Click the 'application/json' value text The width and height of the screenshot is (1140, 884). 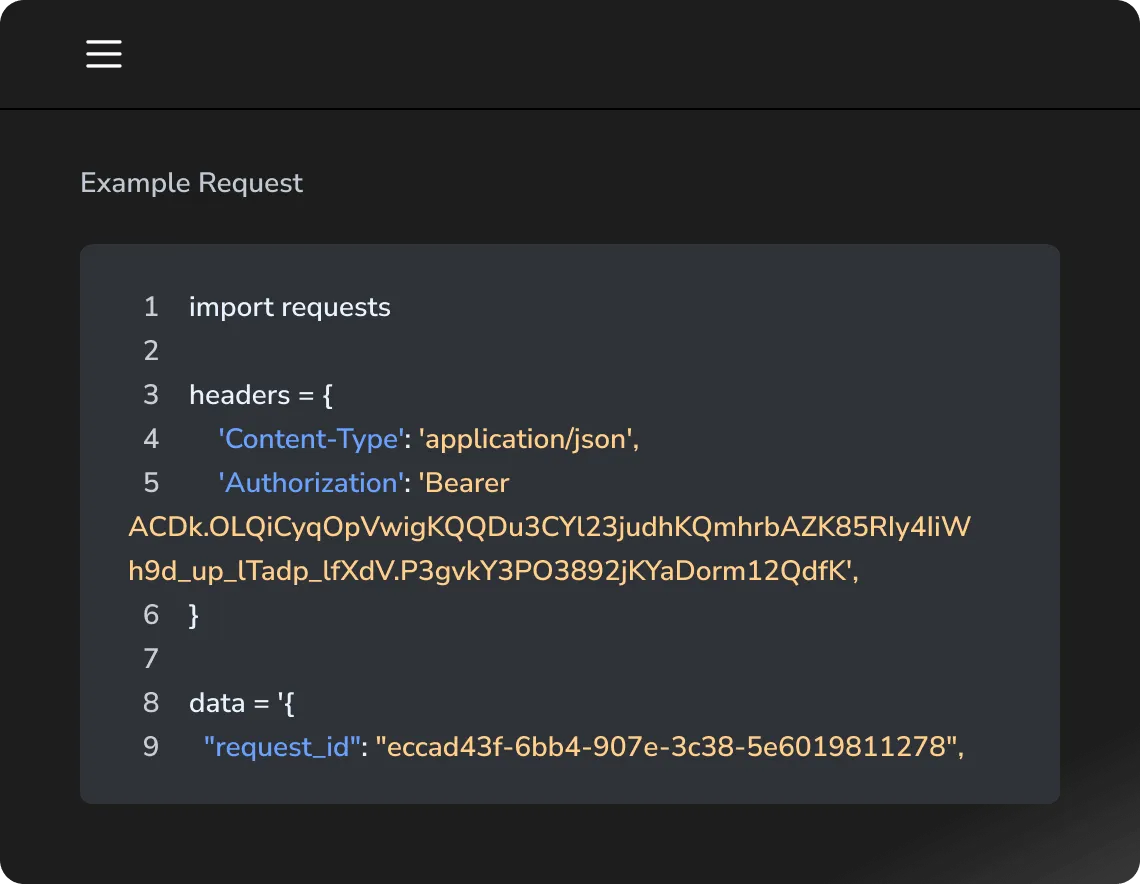pos(527,439)
